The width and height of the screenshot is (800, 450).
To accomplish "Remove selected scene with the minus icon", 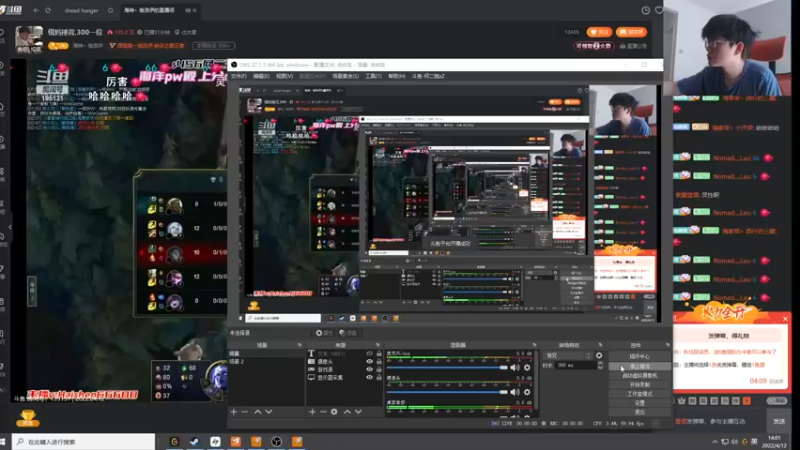I will tap(244, 412).
